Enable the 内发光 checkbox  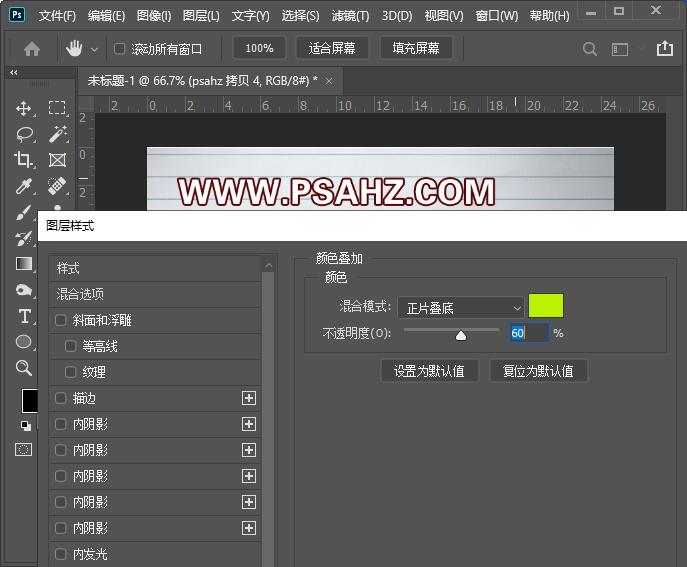[x=60, y=554]
